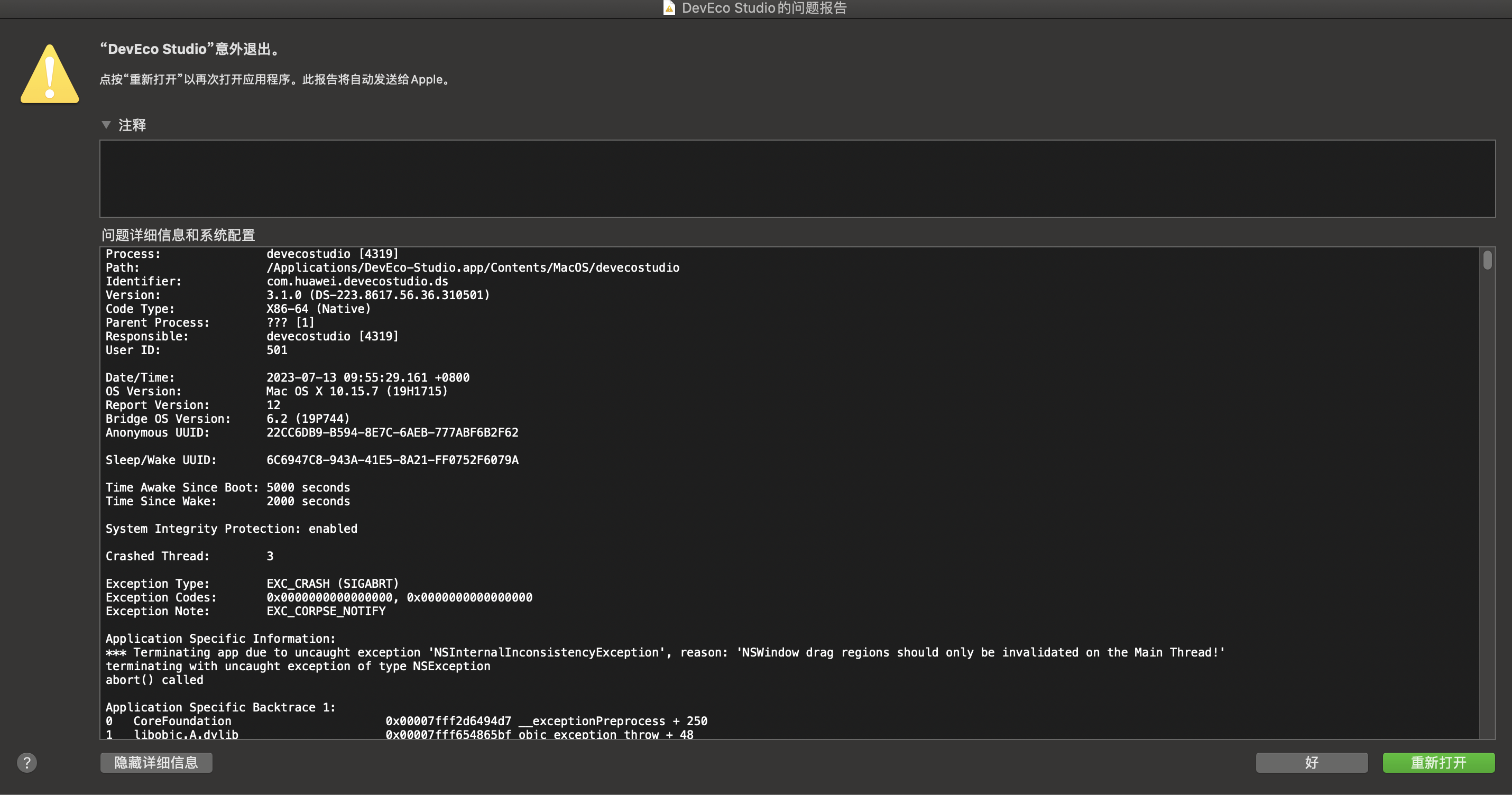1512x795 pixels.
Task: Click the Code Type X86-64 (Native) value
Action: click(x=318, y=309)
